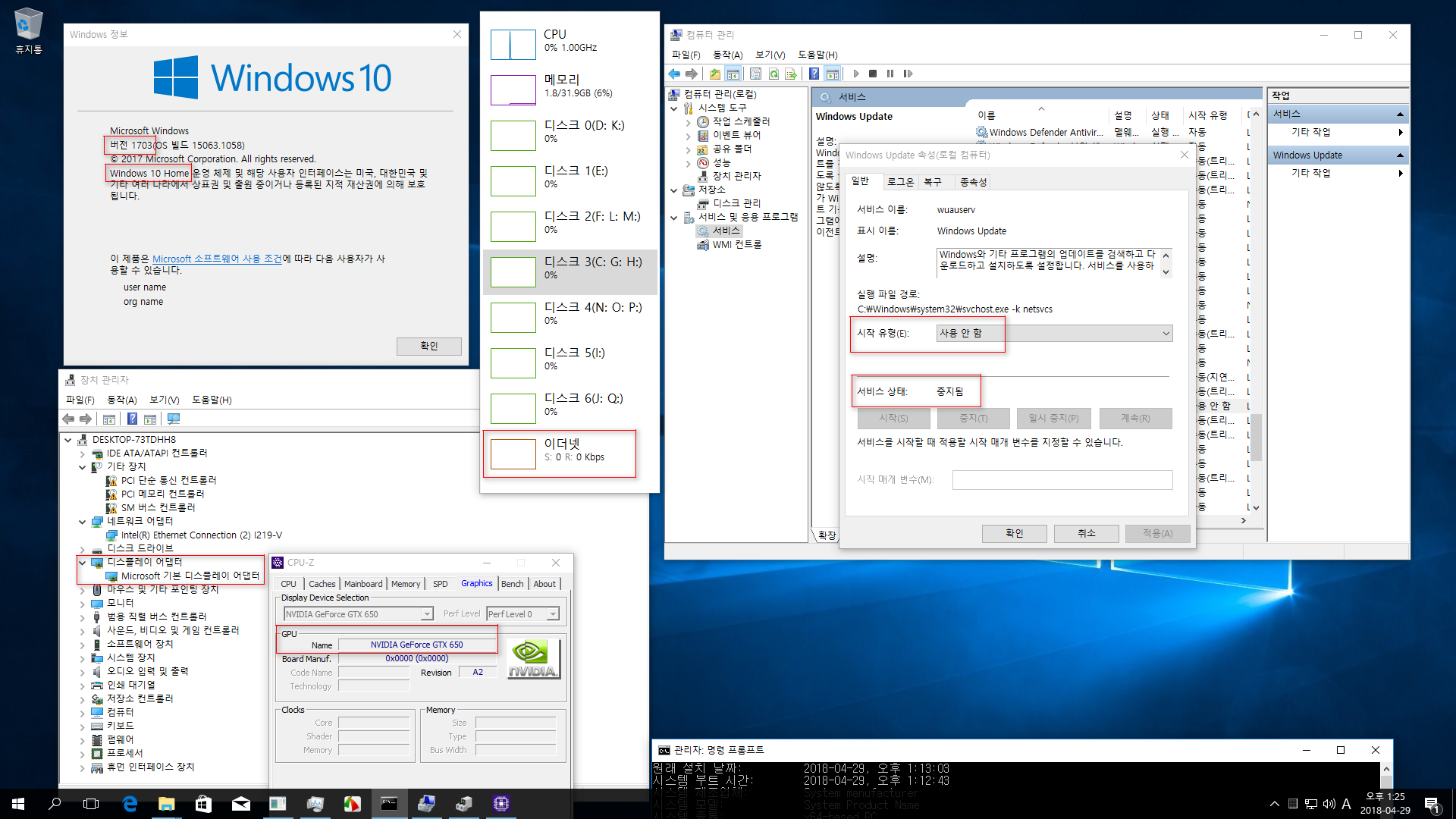Image resolution: width=1456 pixels, height=819 pixels.
Task: Sort services by 이름 column header
Action: click(1041, 115)
